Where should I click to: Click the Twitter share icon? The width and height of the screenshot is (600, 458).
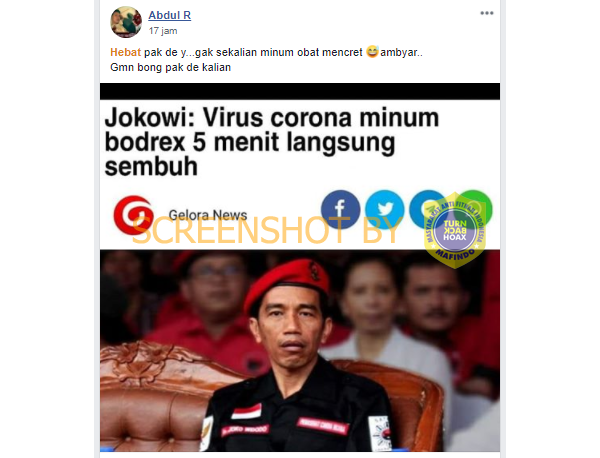pyautogui.click(x=385, y=209)
